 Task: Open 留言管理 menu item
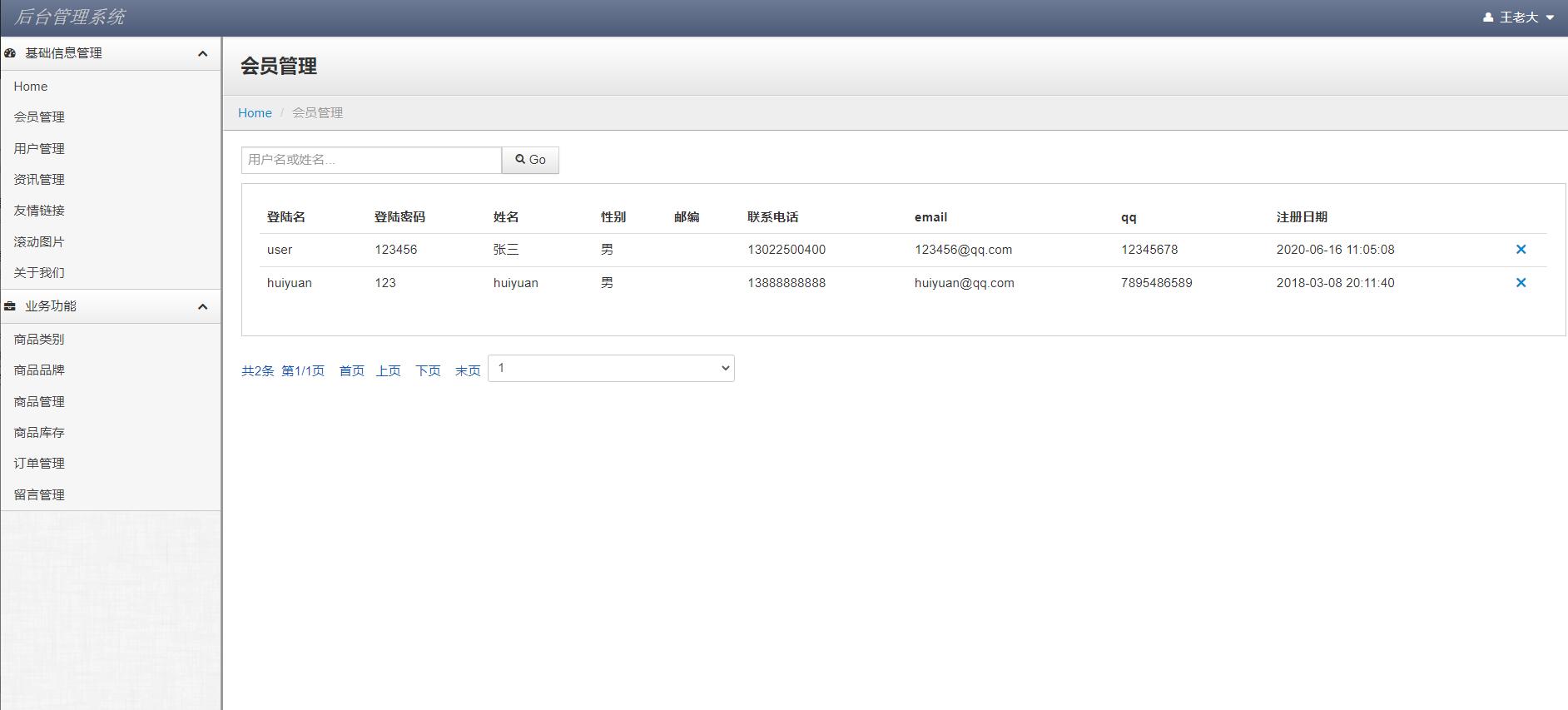pos(39,495)
